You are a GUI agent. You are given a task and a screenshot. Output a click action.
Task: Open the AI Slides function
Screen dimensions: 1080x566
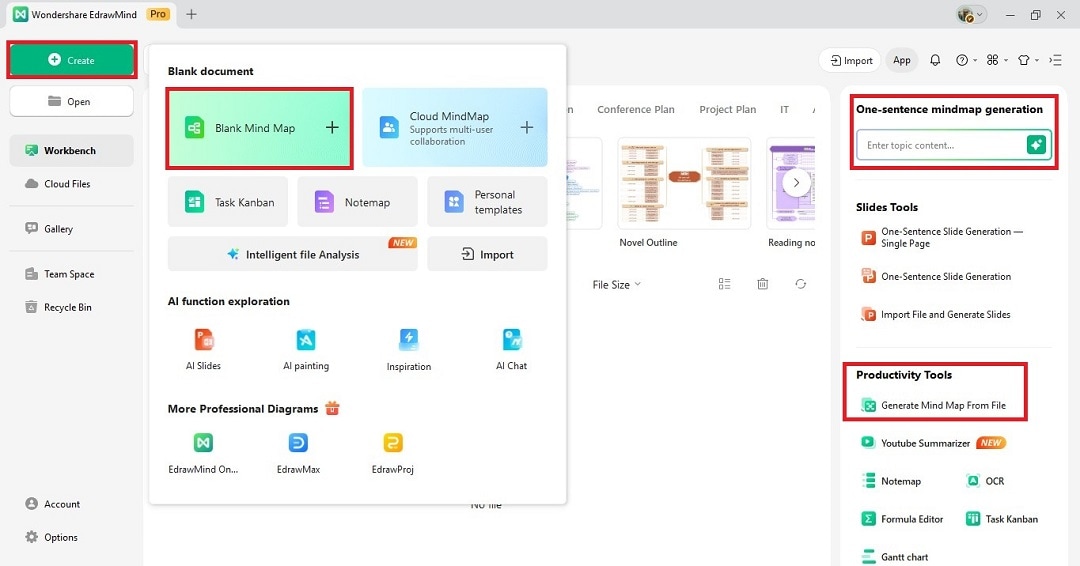[203, 350]
